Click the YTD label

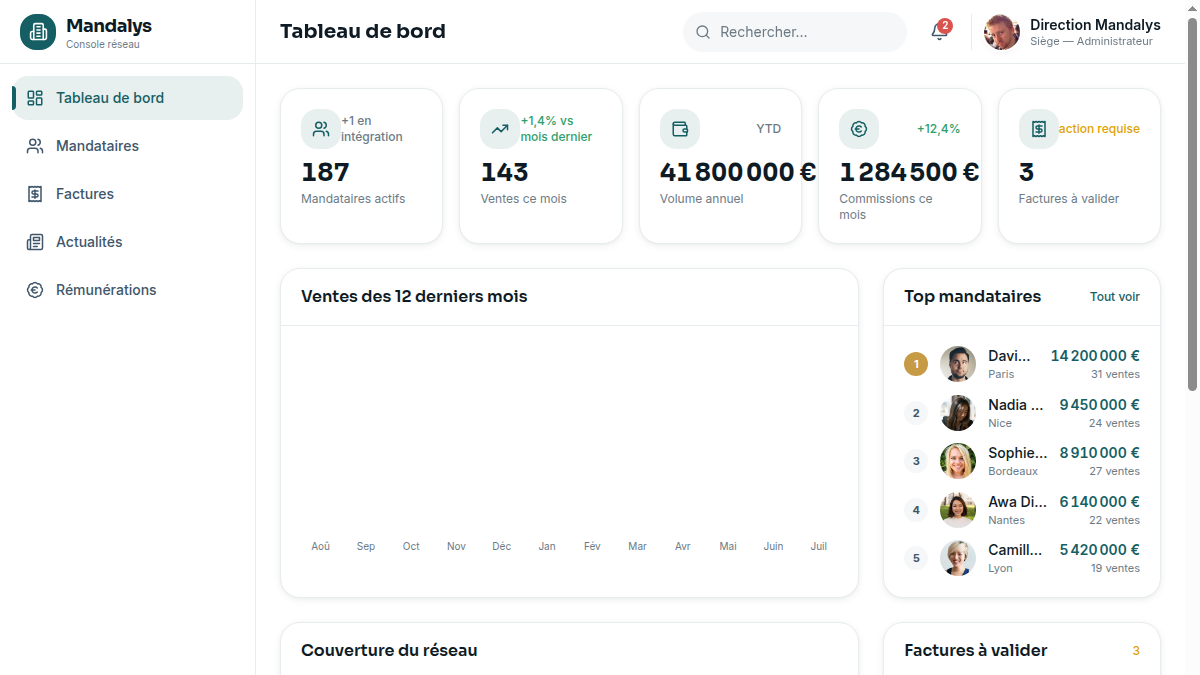[769, 129]
